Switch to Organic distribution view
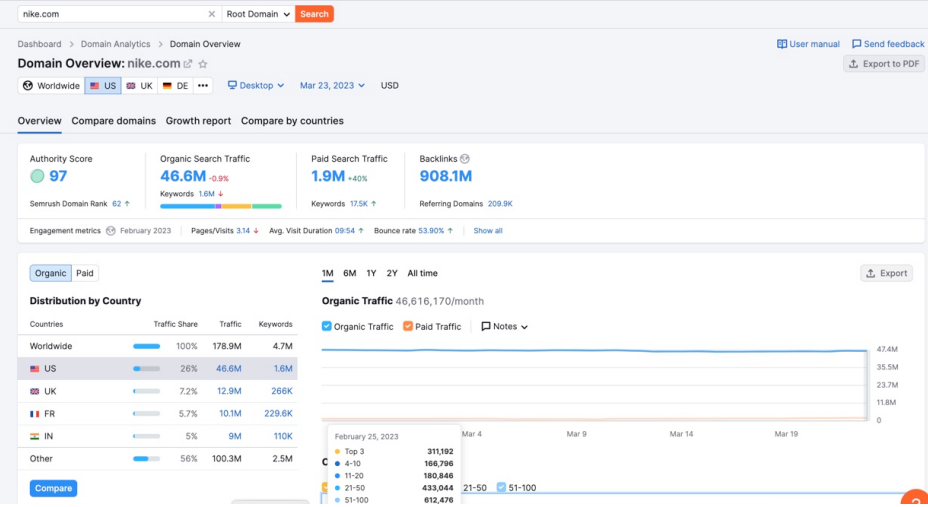The width and height of the screenshot is (928, 507). pos(50,273)
